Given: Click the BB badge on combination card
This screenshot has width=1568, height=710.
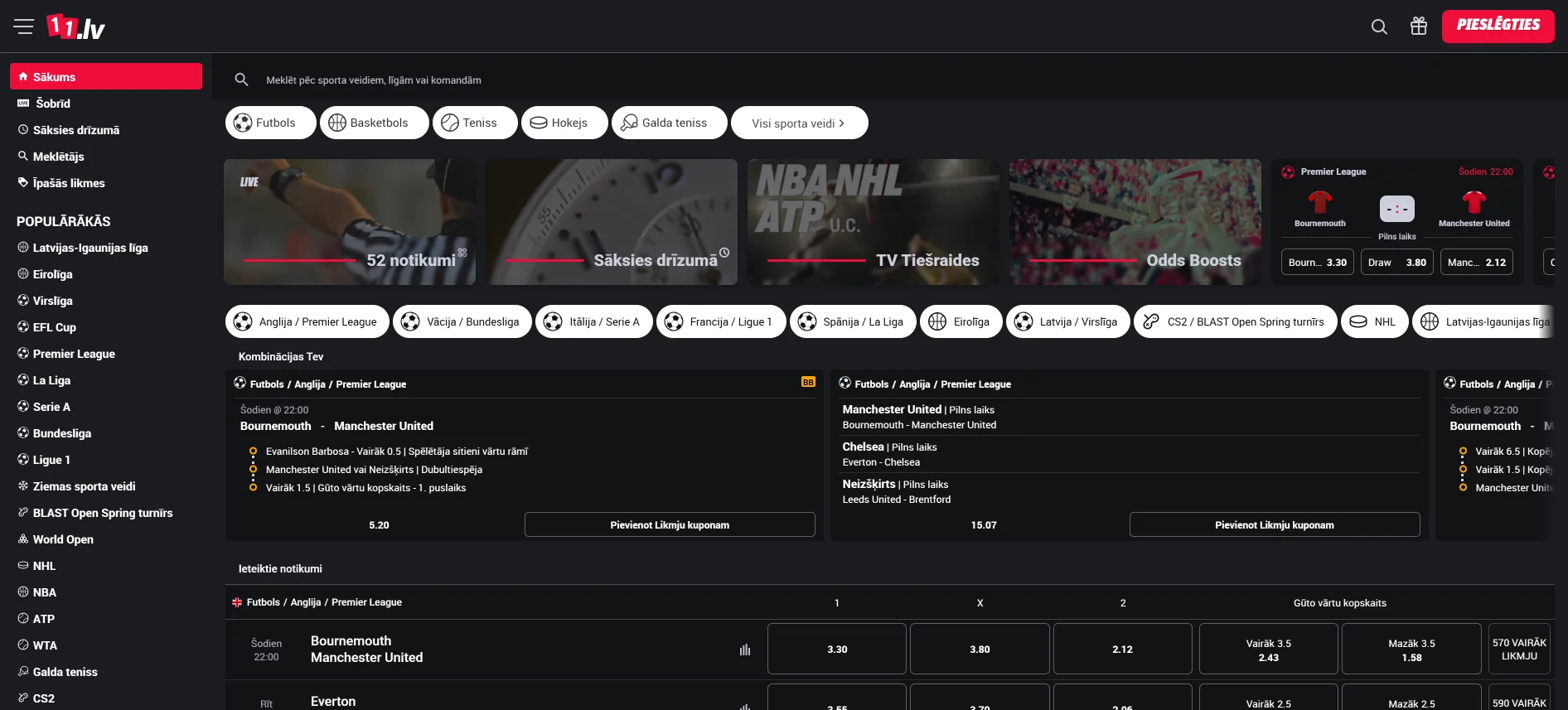Looking at the screenshot, I should point(808,382).
